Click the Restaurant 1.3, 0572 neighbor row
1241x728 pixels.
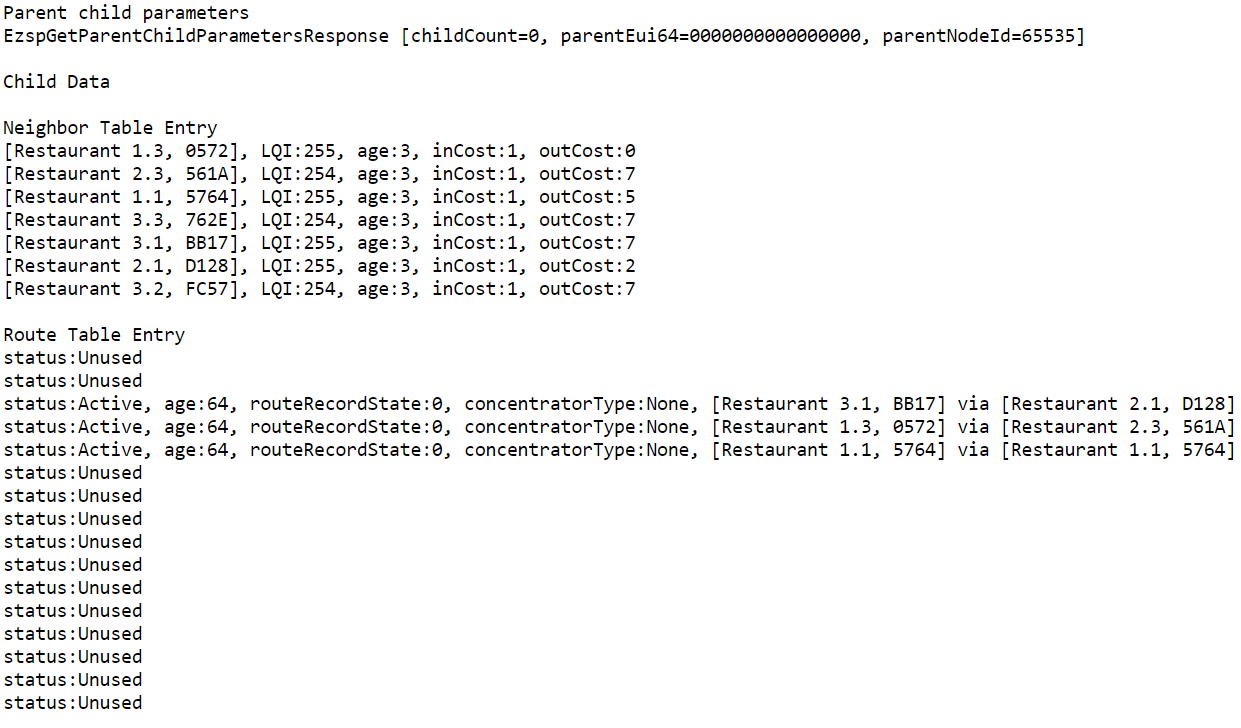click(x=320, y=151)
